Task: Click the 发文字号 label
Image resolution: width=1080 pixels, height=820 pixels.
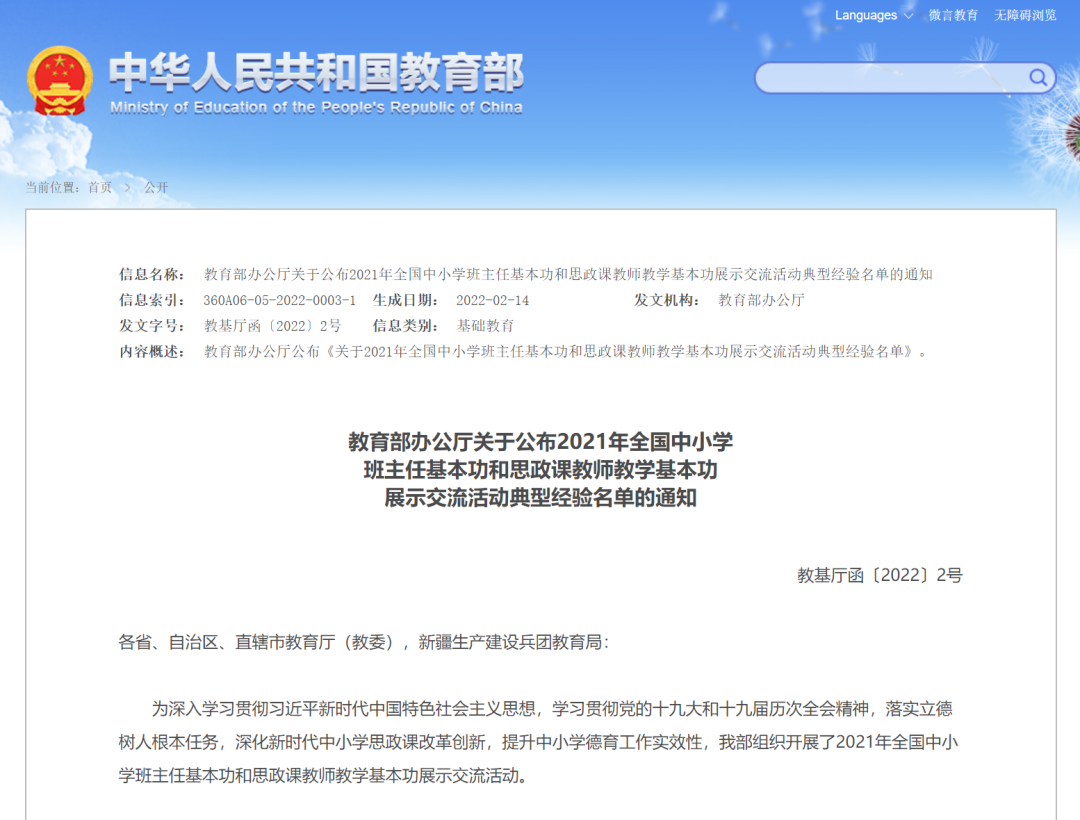Action: pyautogui.click(x=152, y=326)
